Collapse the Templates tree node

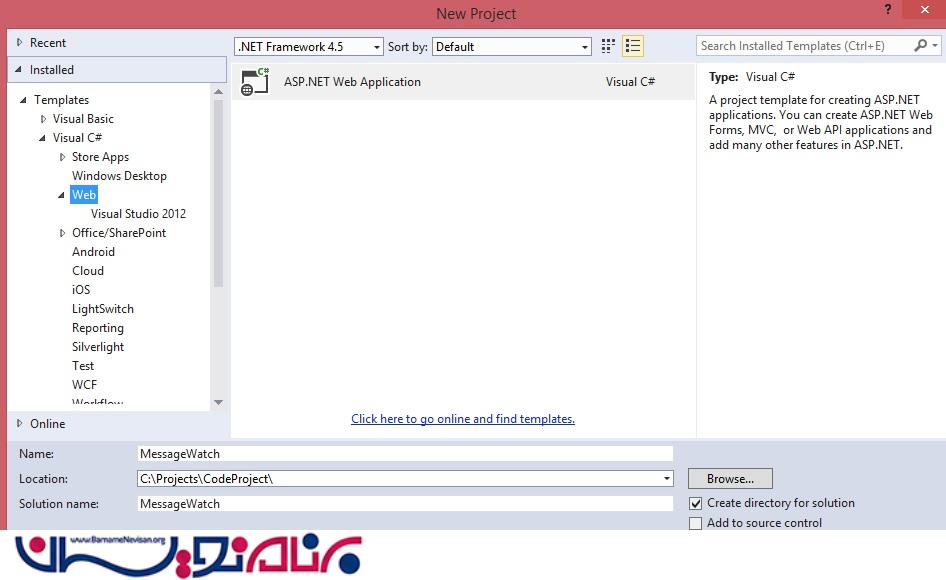(x=24, y=100)
